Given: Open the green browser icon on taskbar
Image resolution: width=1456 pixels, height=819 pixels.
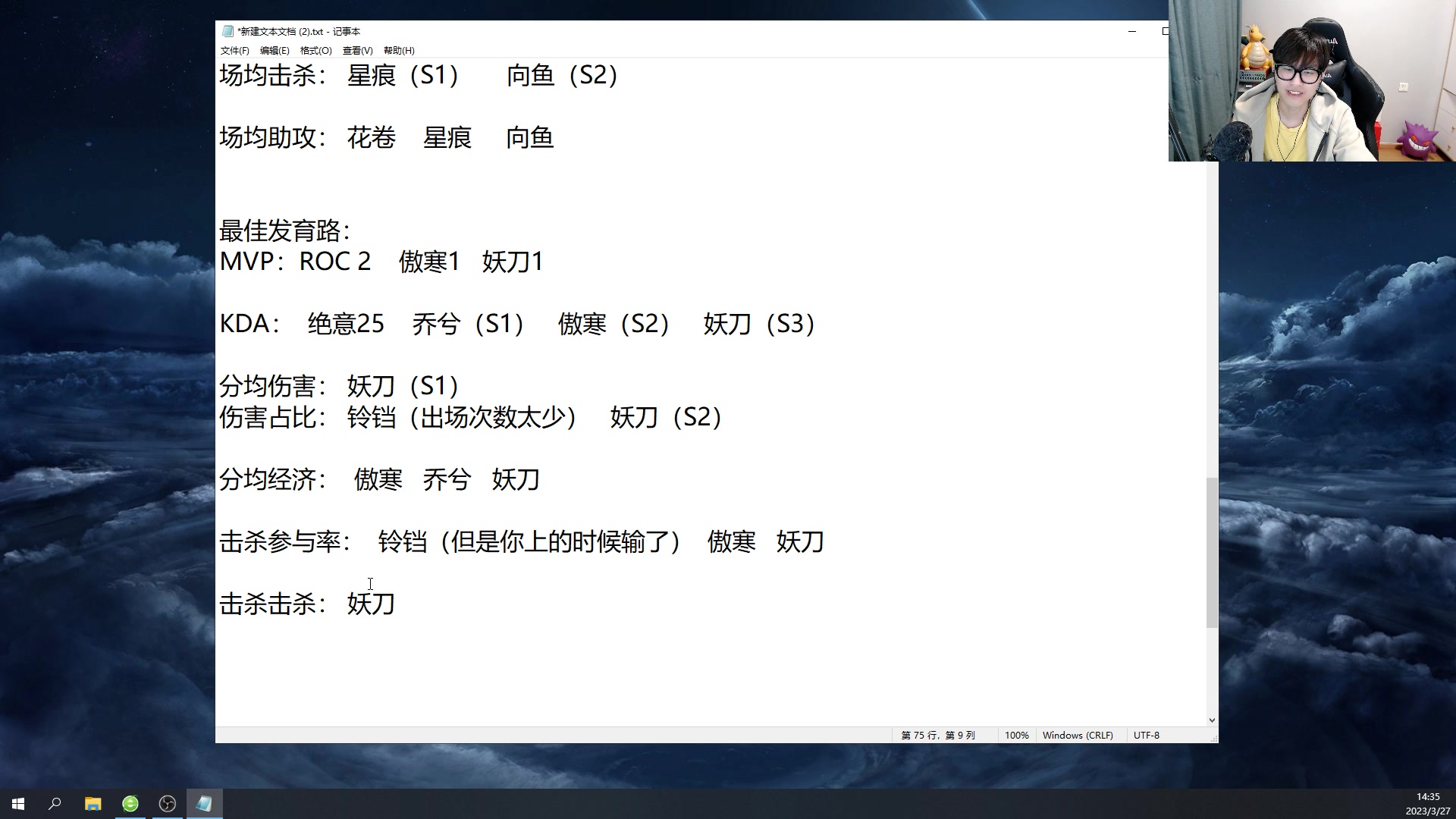Looking at the screenshot, I should [130, 804].
